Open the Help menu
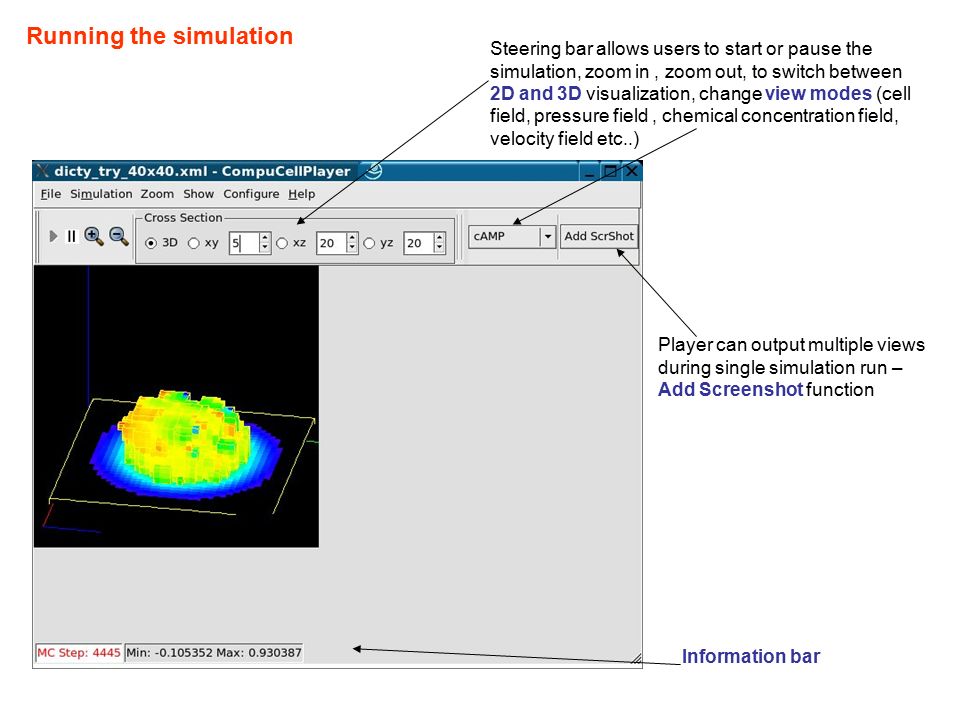Viewport: 960px width, 720px height. 302,194
